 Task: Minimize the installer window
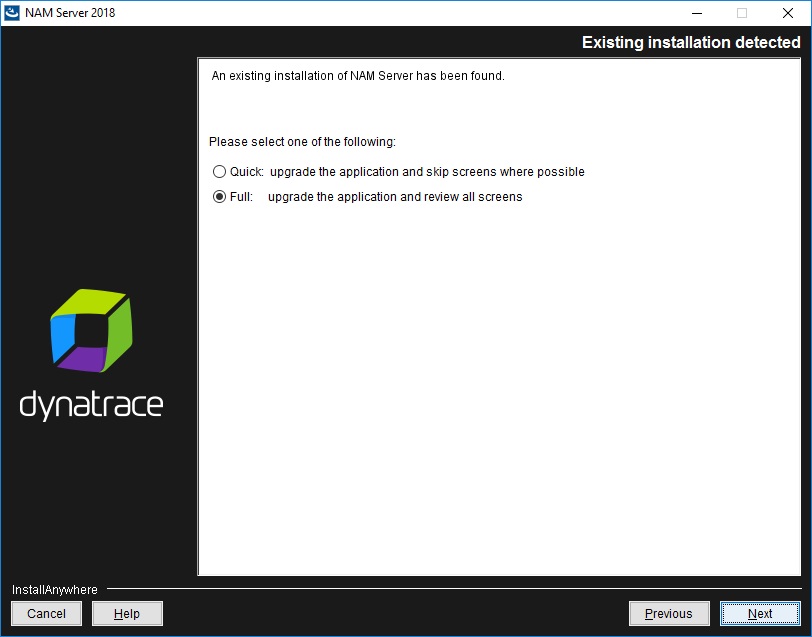(x=697, y=13)
